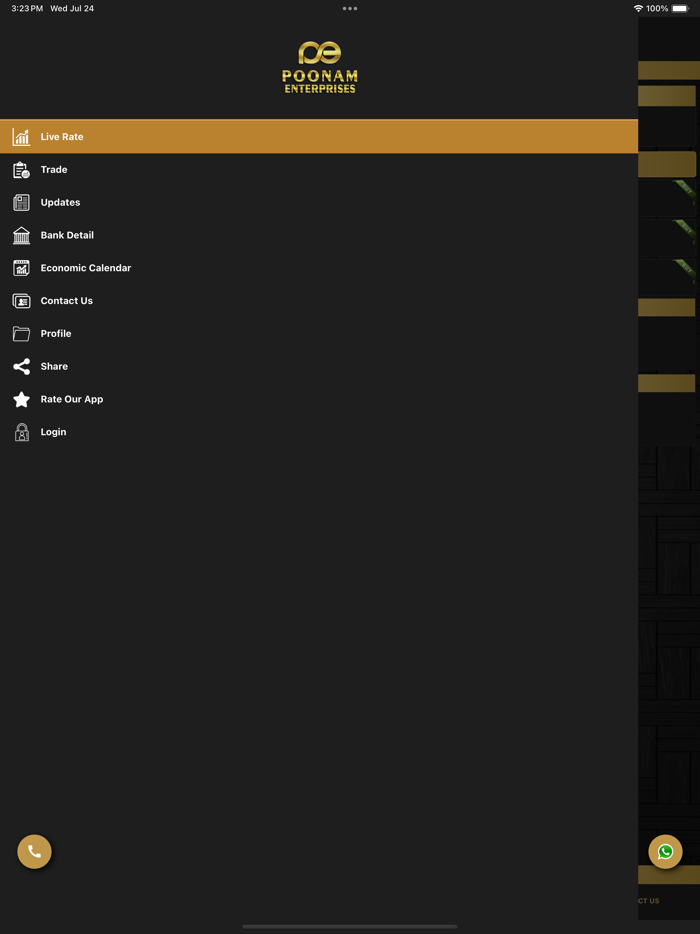
Task: Tap the Rate Our App star icon
Action: [x=21, y=399]
